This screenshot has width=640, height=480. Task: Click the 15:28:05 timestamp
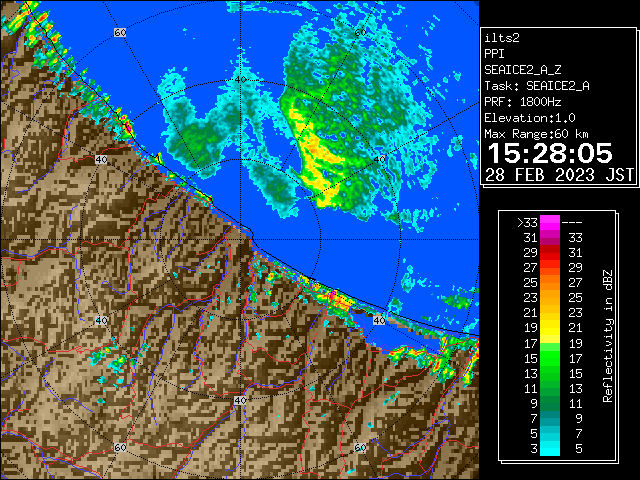point(550,153)
